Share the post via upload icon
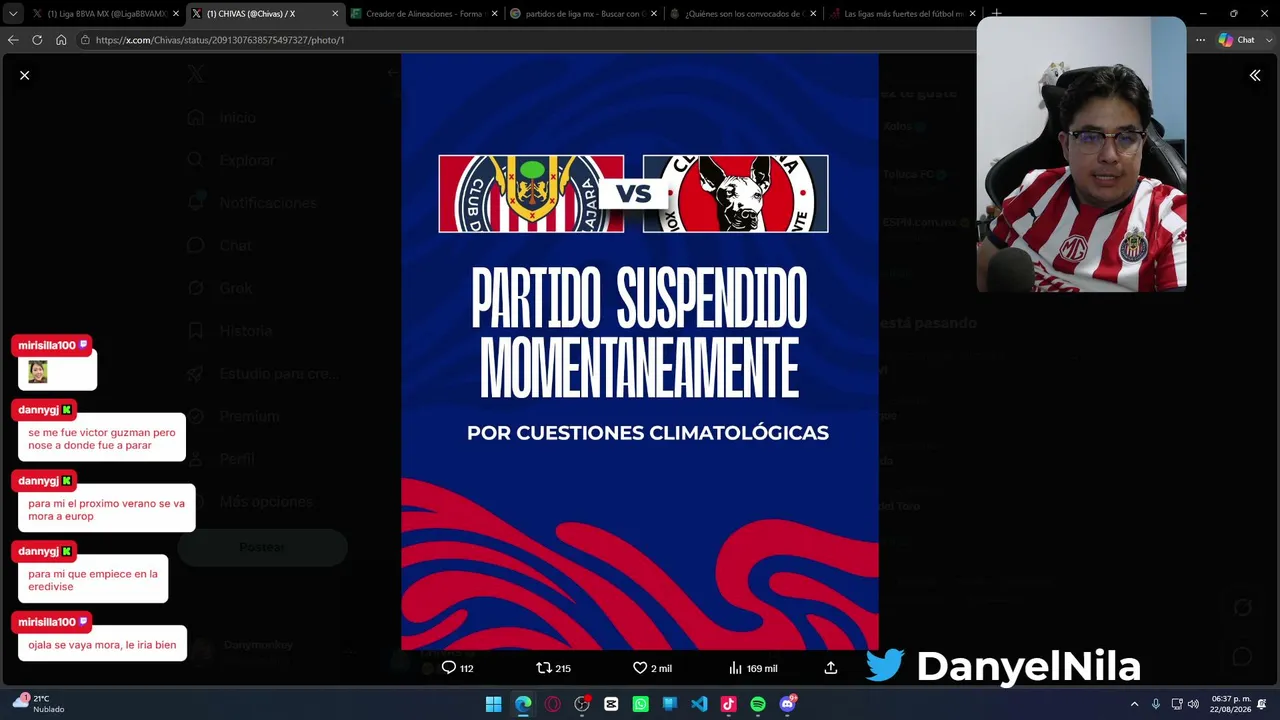 (830, 668)
